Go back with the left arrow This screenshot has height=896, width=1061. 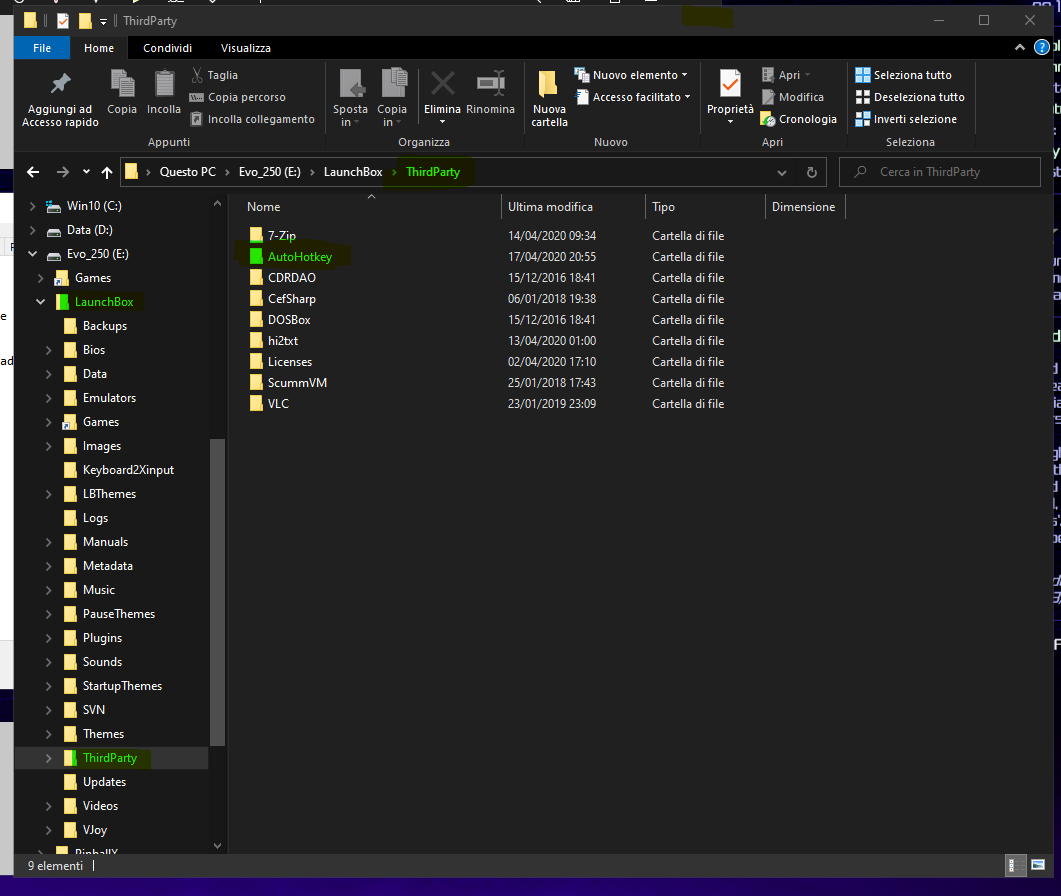pos(33,172)
